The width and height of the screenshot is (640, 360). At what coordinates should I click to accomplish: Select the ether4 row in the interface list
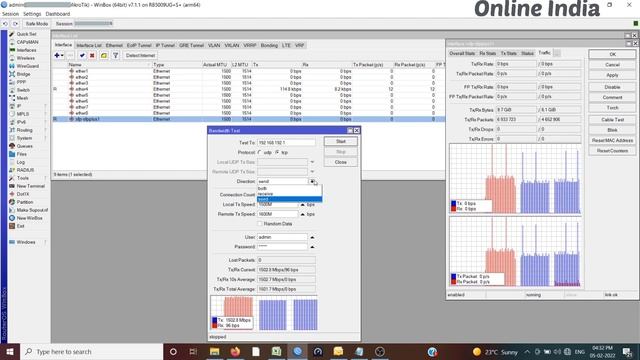point(248,89)
